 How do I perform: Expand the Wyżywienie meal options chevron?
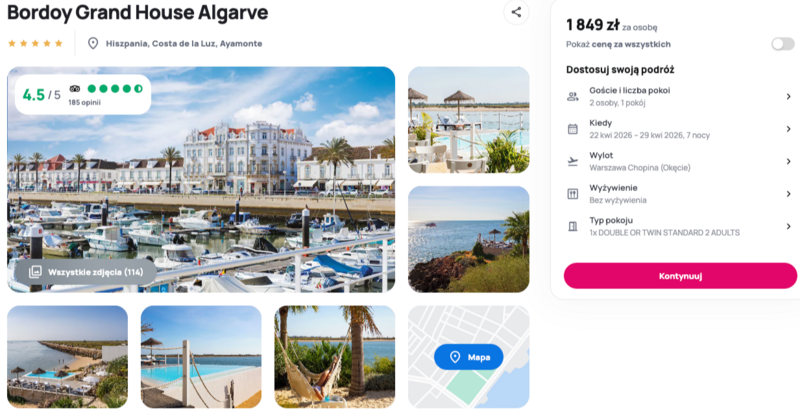(x=788, y=194)
